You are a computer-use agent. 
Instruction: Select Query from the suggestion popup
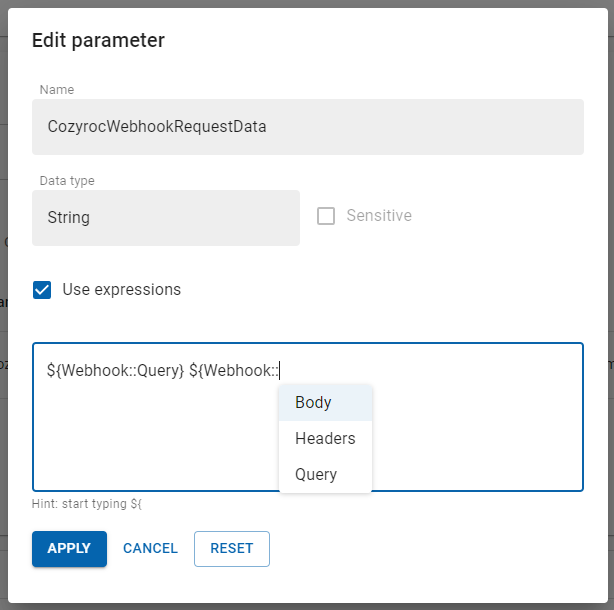coord(316,474)
